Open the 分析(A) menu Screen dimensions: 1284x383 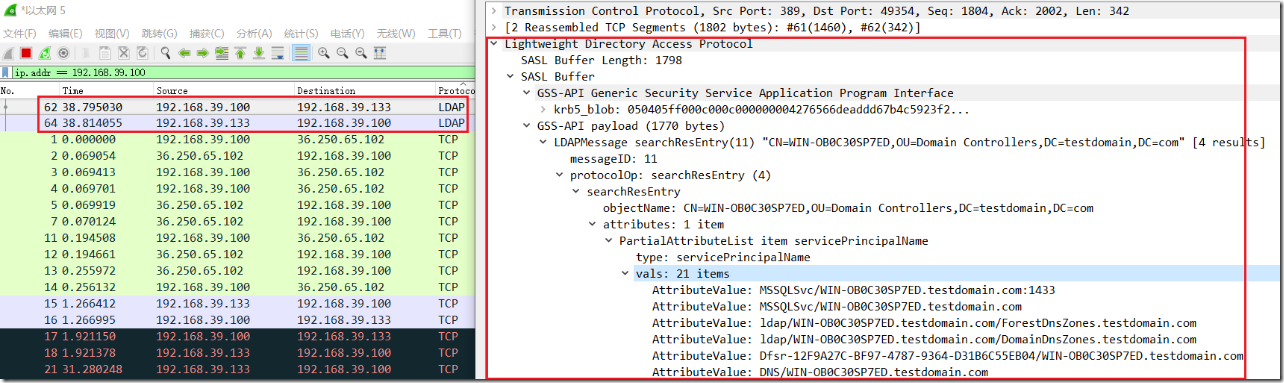click(254, 33)
